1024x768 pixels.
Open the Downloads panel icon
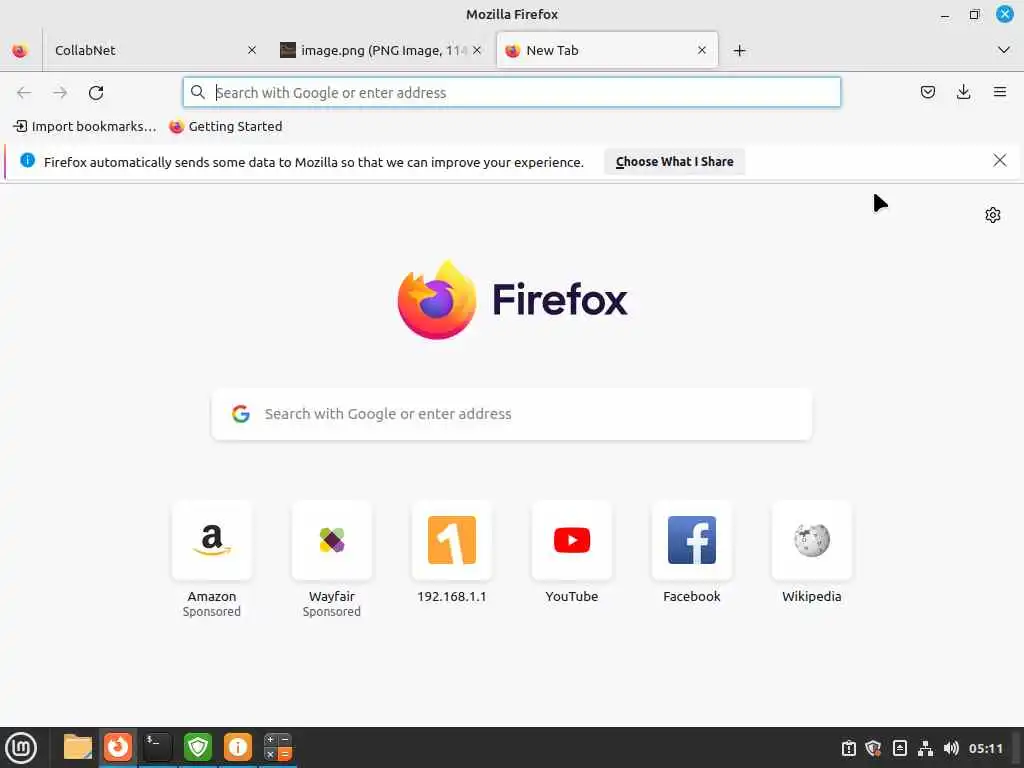pyautogui.click(x=963, y=92)
